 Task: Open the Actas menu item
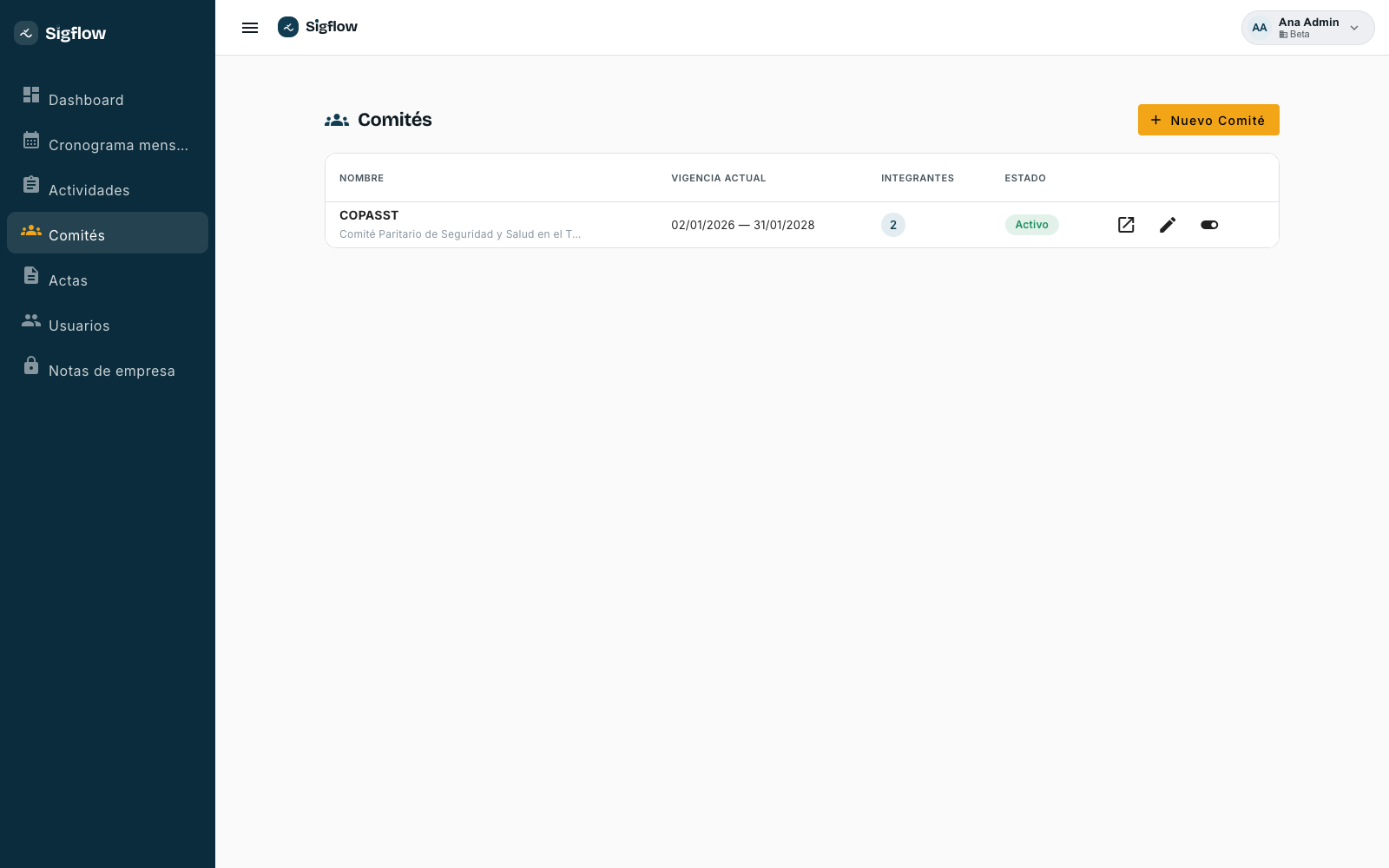[x=108, y=278]
